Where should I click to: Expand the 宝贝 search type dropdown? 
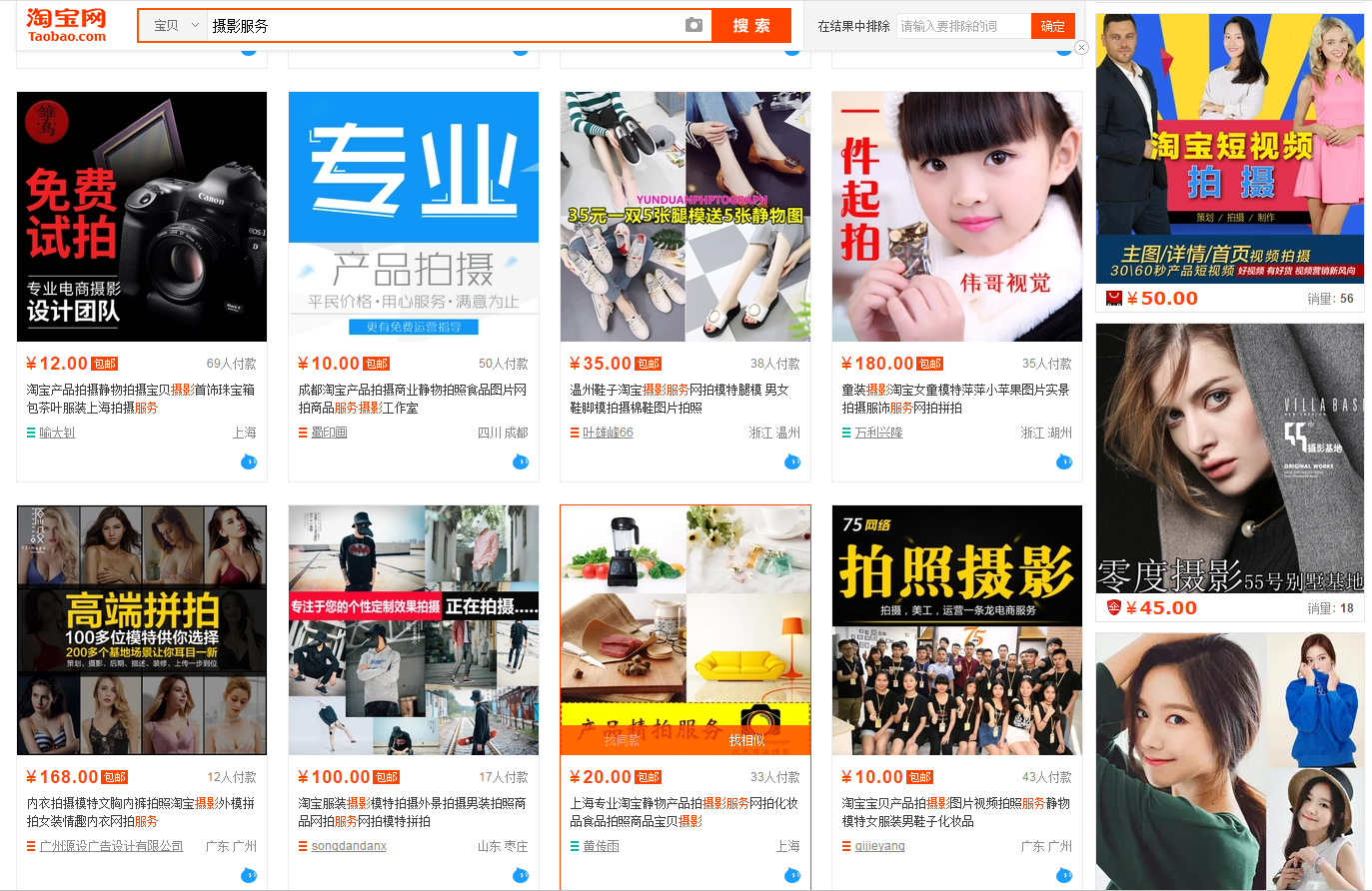click(173, 25)
